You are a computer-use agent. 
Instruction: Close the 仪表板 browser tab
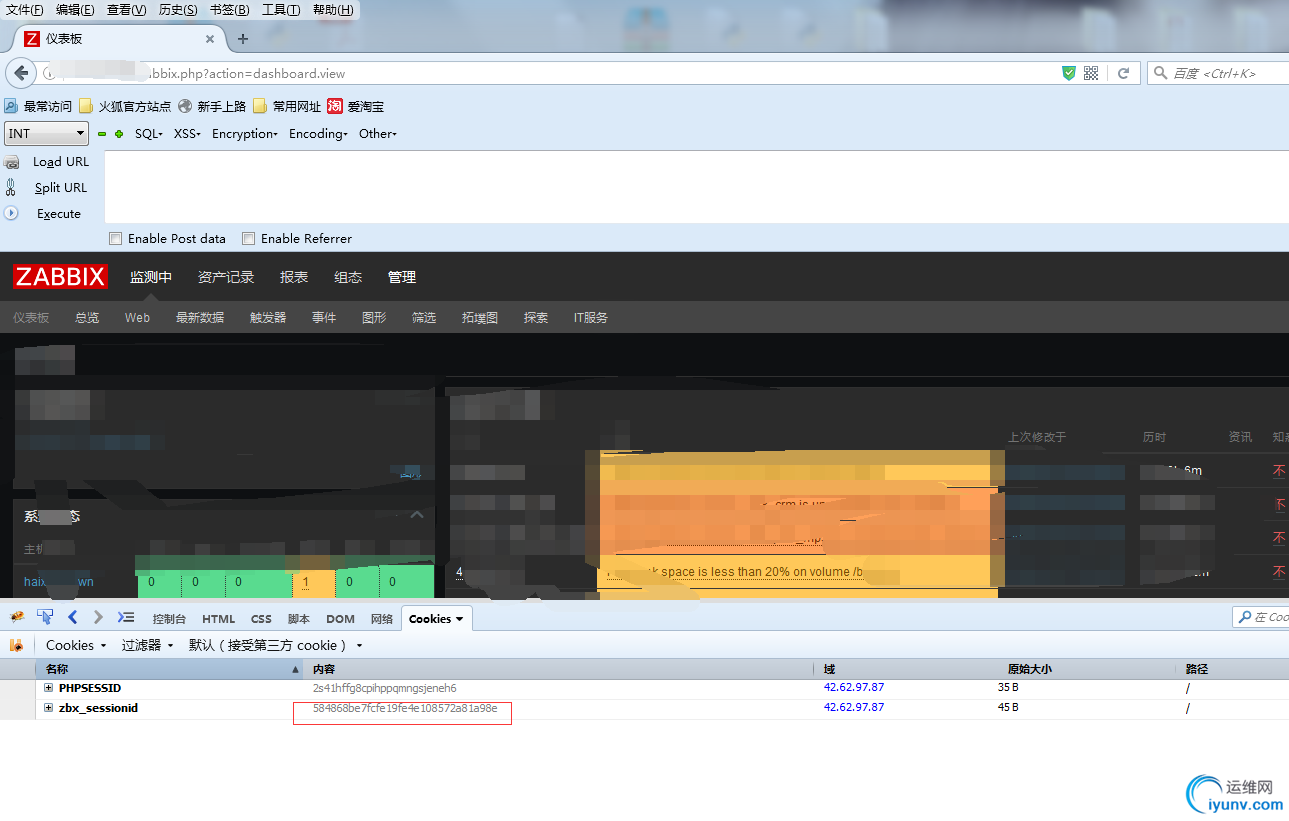pos(210,39)
